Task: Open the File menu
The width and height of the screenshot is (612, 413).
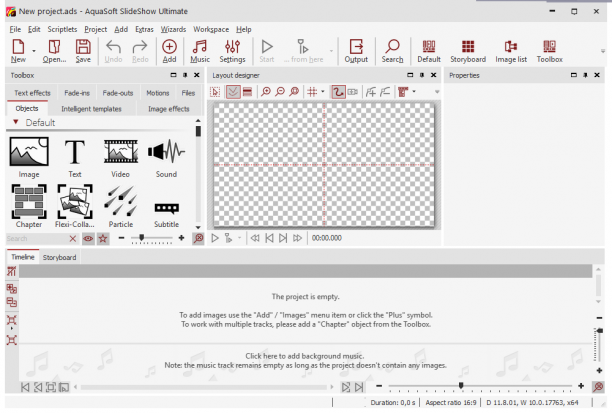Action: pos(15,29)
